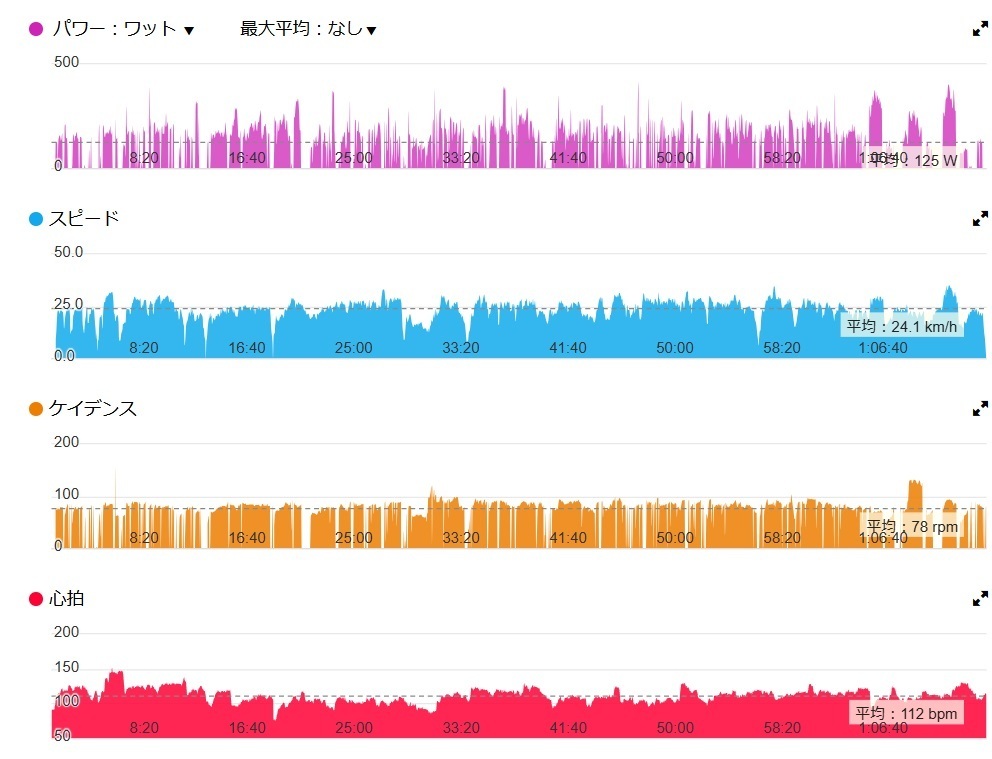Click the 58:20 mark on cadence chart
Screen dimensions: 992x759
pyautogui.click(x=782, y=538)
